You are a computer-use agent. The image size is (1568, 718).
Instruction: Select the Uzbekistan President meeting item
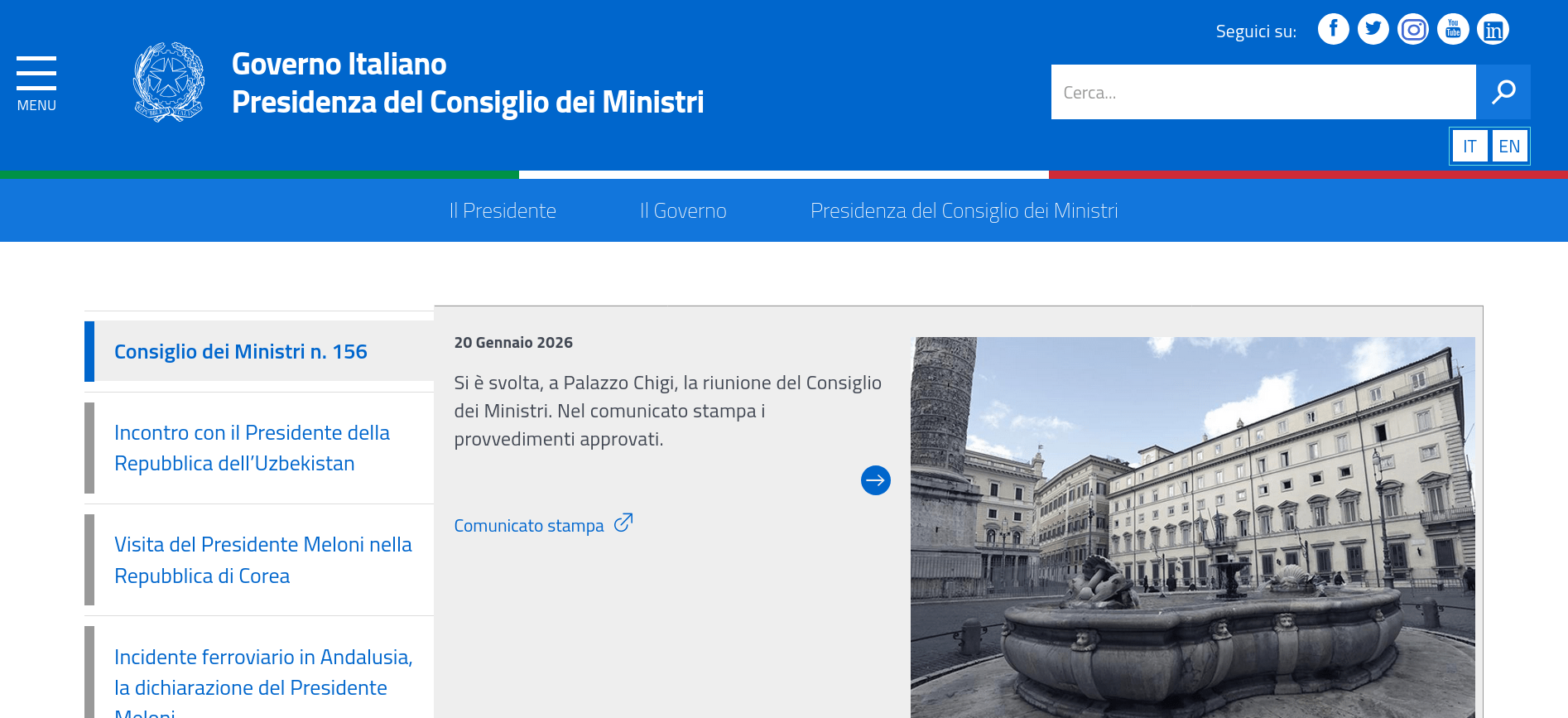252,448
